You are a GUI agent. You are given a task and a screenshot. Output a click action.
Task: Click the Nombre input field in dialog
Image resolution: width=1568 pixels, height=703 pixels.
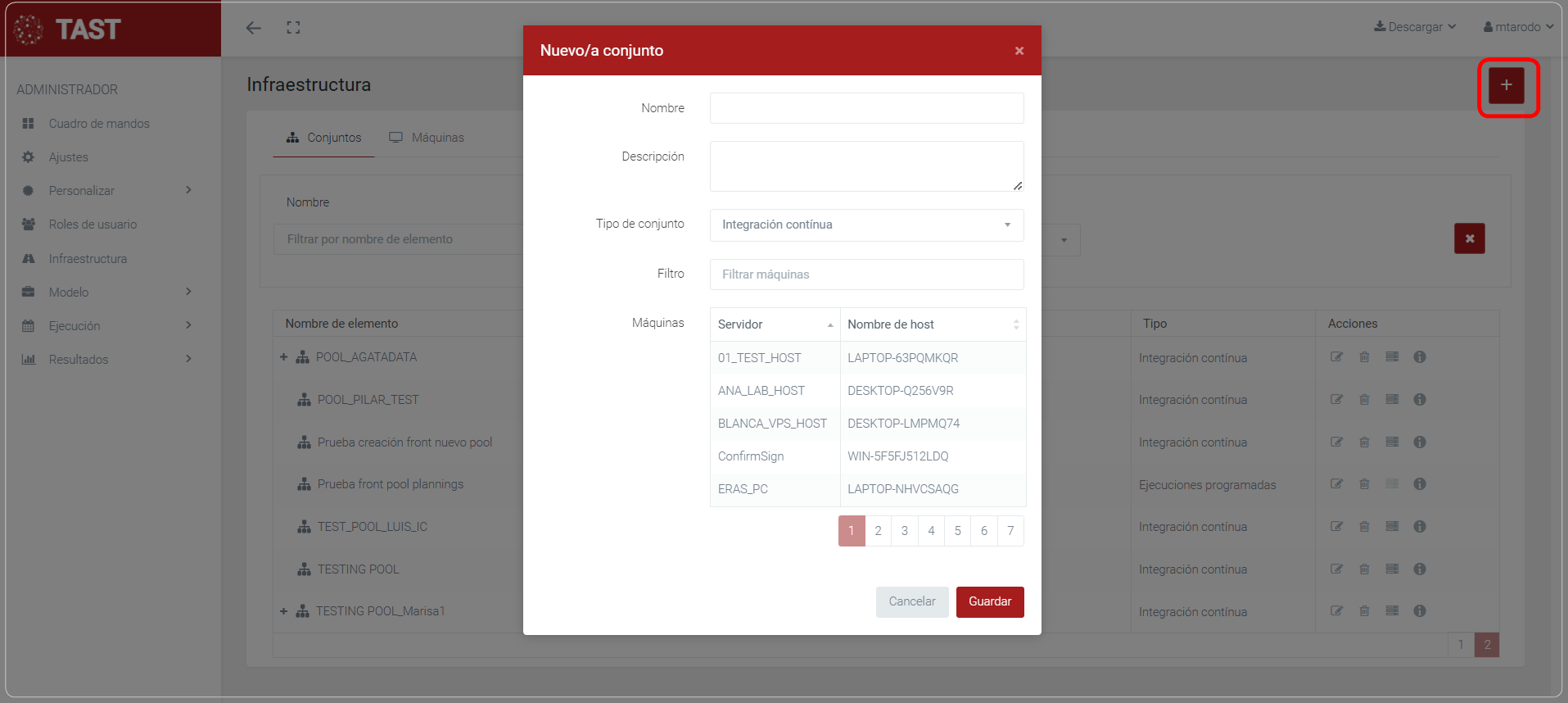coord(866,108)
